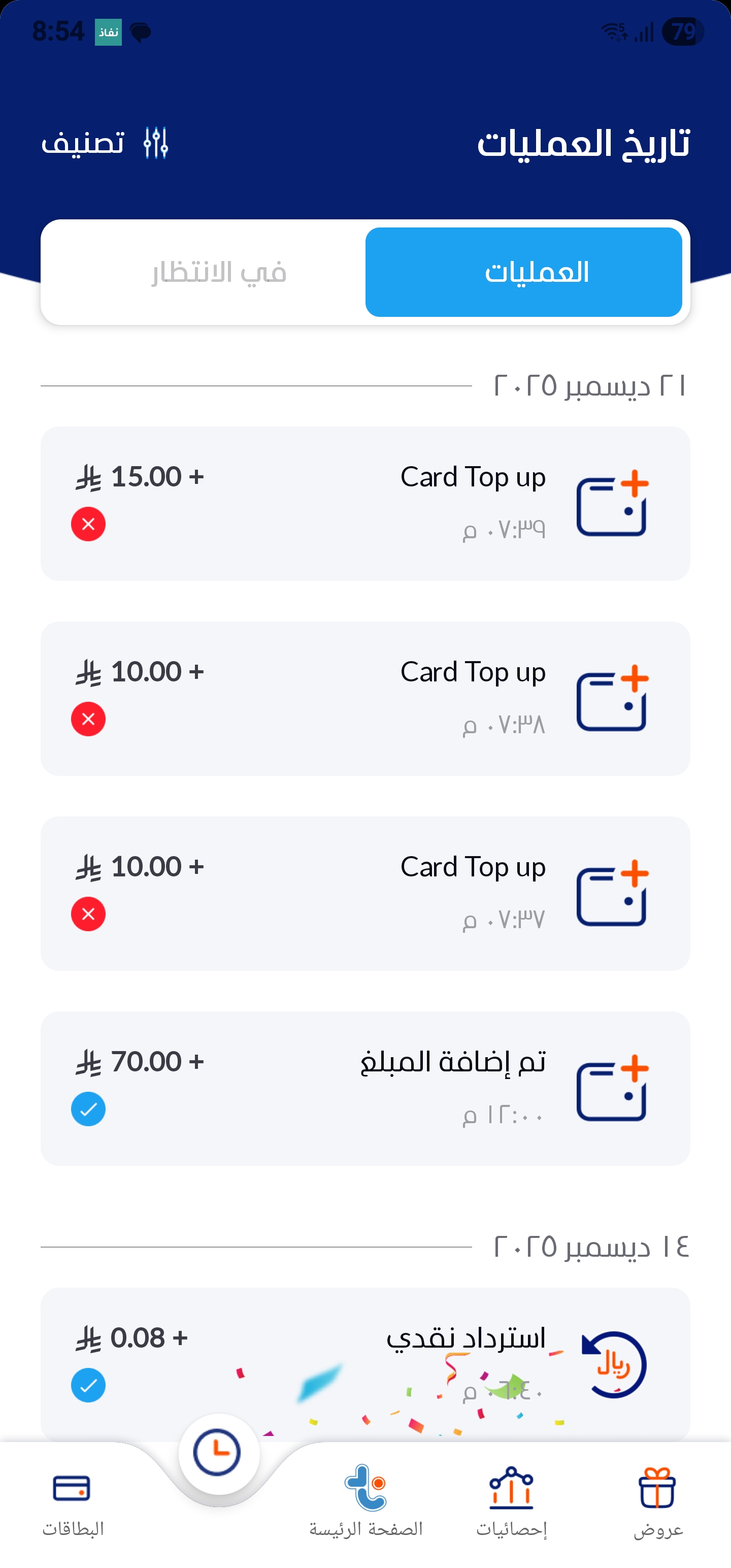Open the استرداد نقدي 0.08 cashback entry
This screenshot has height=1568, width=731.
(365, 1363)
